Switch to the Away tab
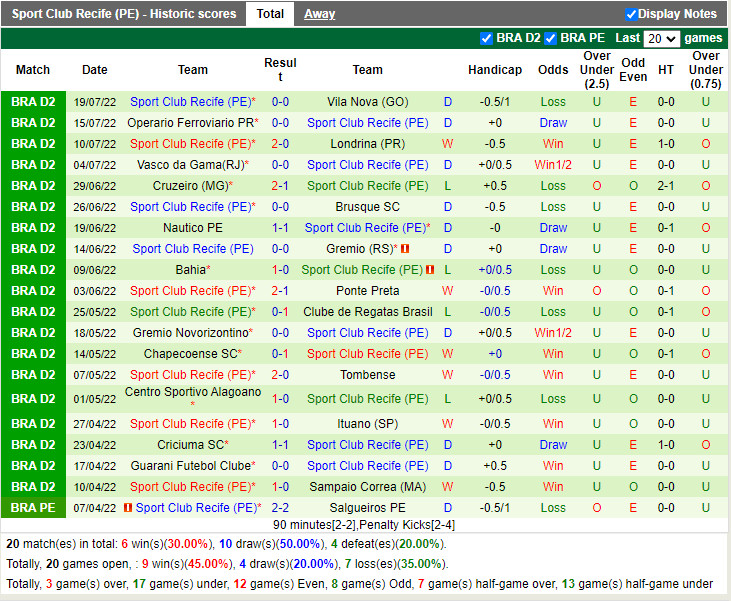The width and height of the screenshot is (731, 601). [x=319, y=14]
